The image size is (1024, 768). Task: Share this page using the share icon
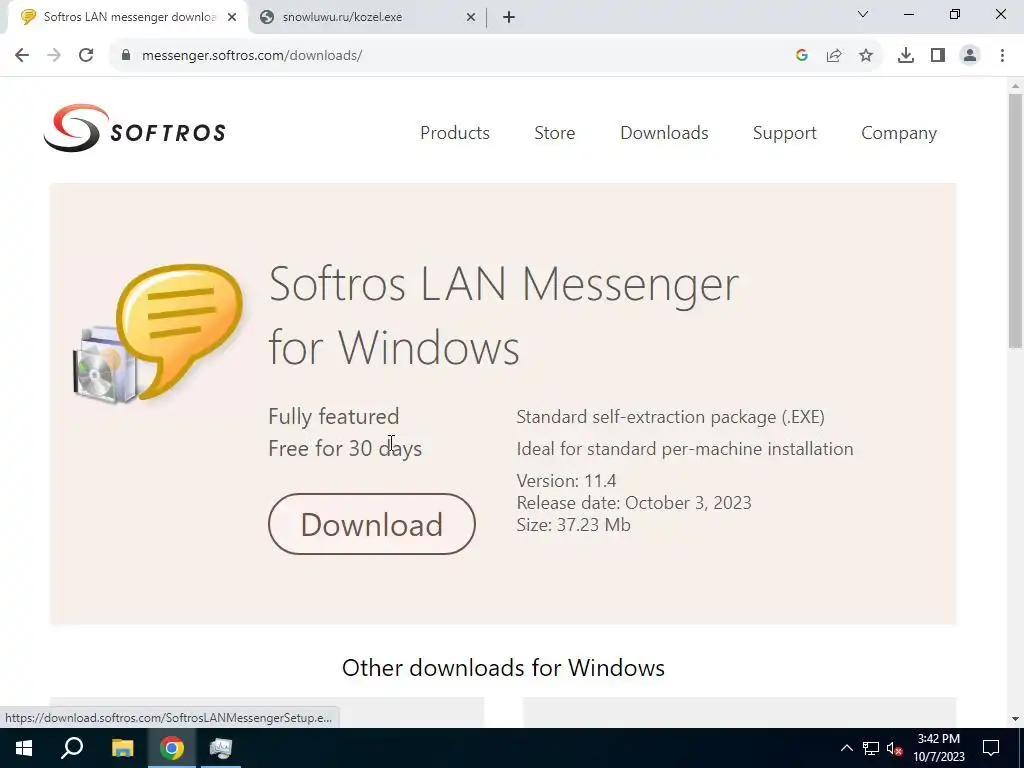(834, 56)
